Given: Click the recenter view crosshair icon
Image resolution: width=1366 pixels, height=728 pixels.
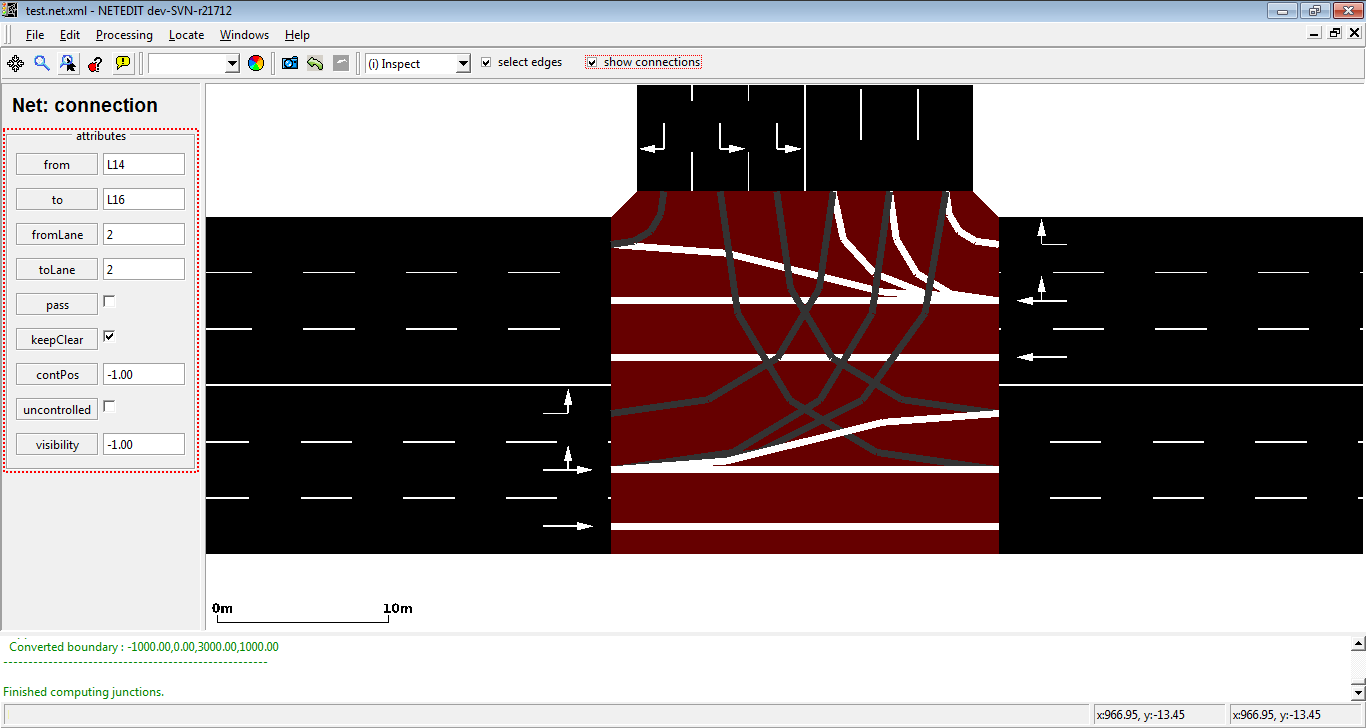Looking at the screenshot, I should 15,63.
